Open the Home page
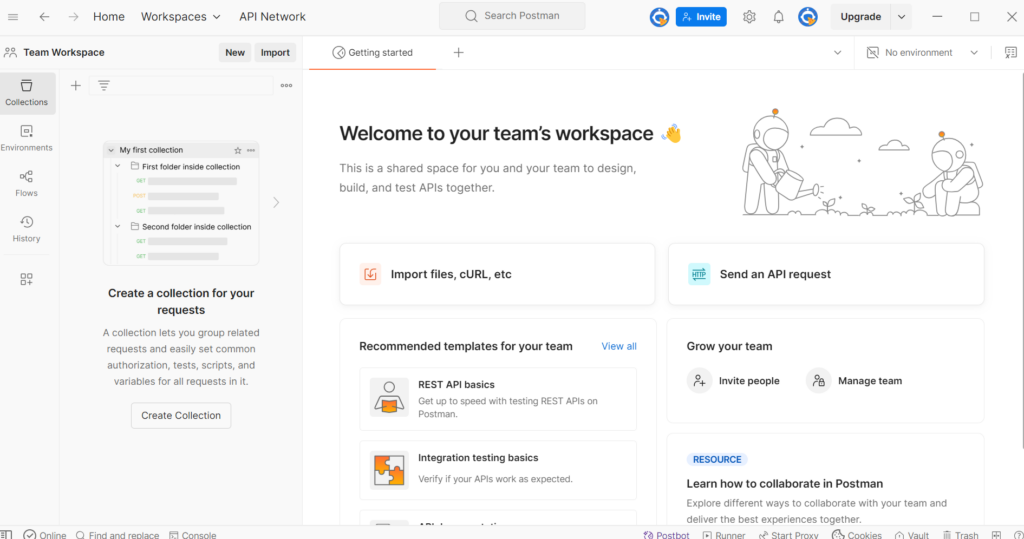Screen dimensions: 1024x539 (108, 17)
